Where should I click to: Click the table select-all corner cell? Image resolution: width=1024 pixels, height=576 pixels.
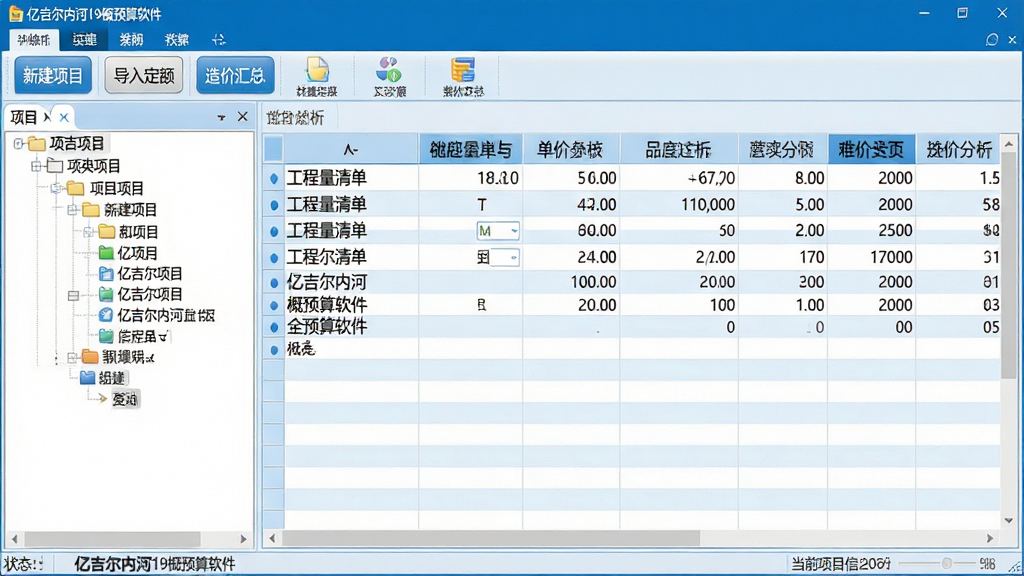coord(274,150)
